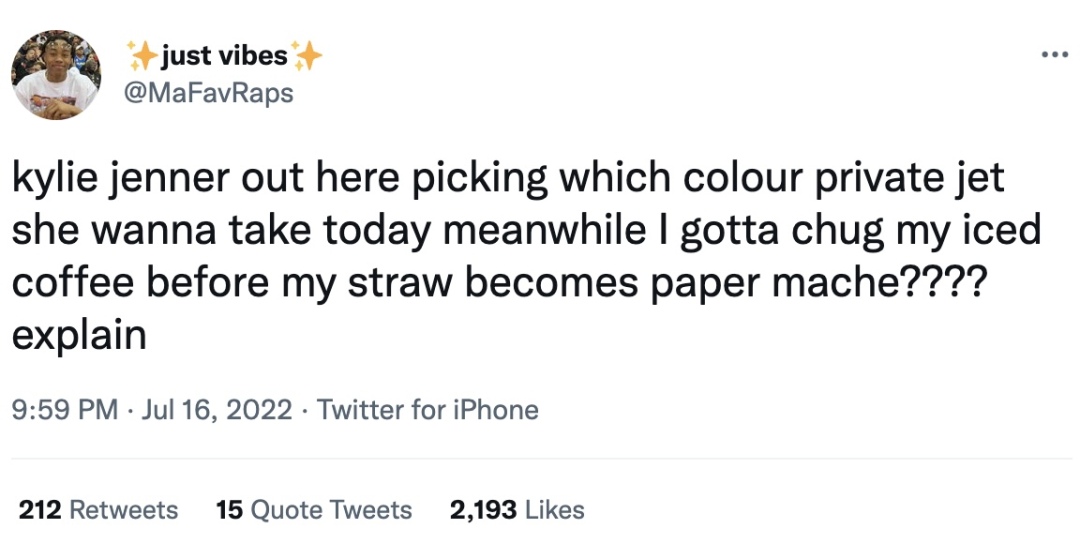The width and height of the screenshot is (1080, 544).
Task: Open the 9:59 PM timestamp link
Action: click(x=64, y=410)
